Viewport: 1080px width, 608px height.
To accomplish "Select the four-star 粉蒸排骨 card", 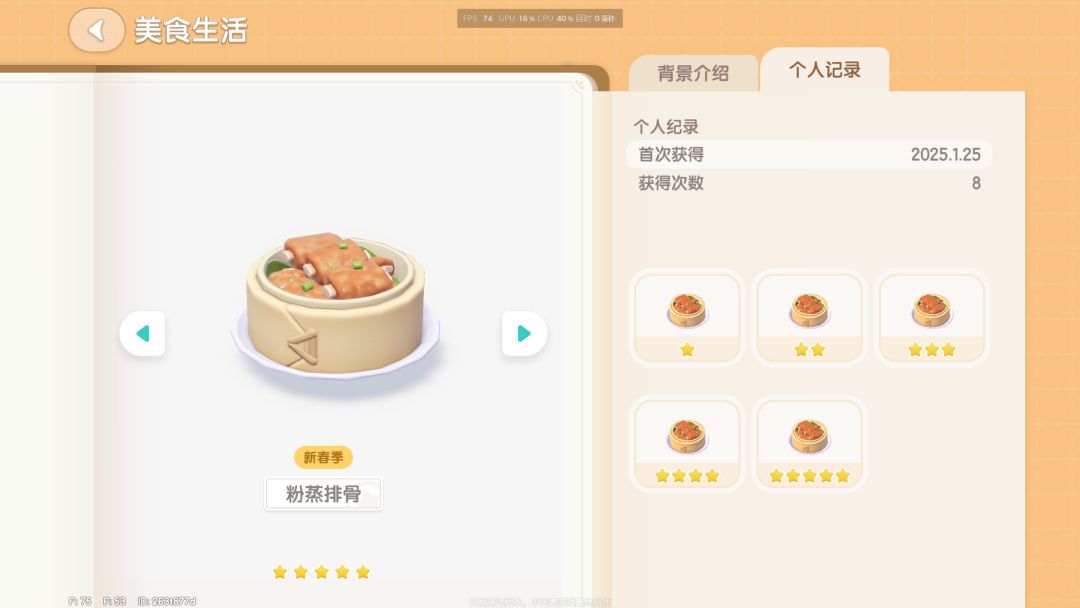I will (687, 443).
